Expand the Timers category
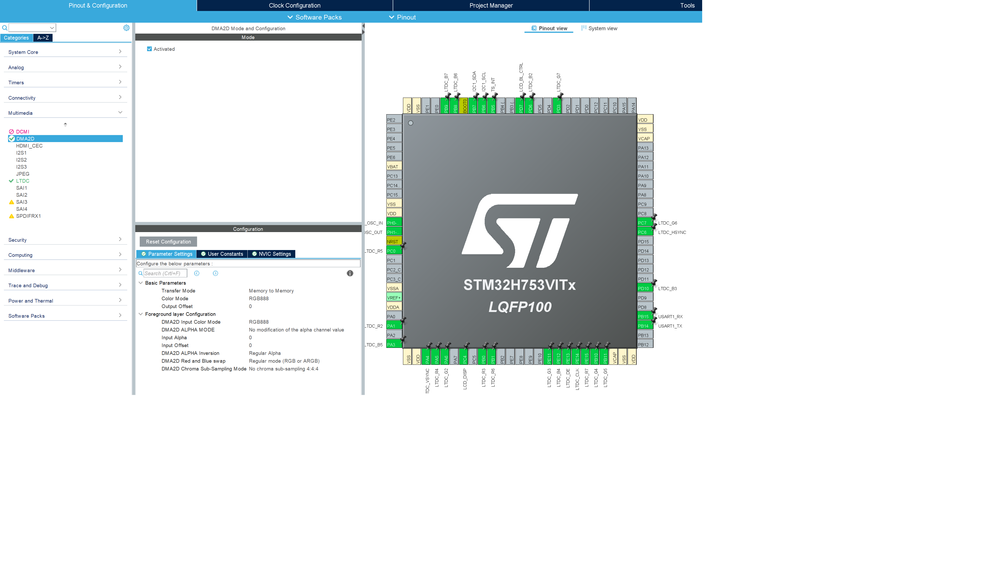 coord(64,82)
